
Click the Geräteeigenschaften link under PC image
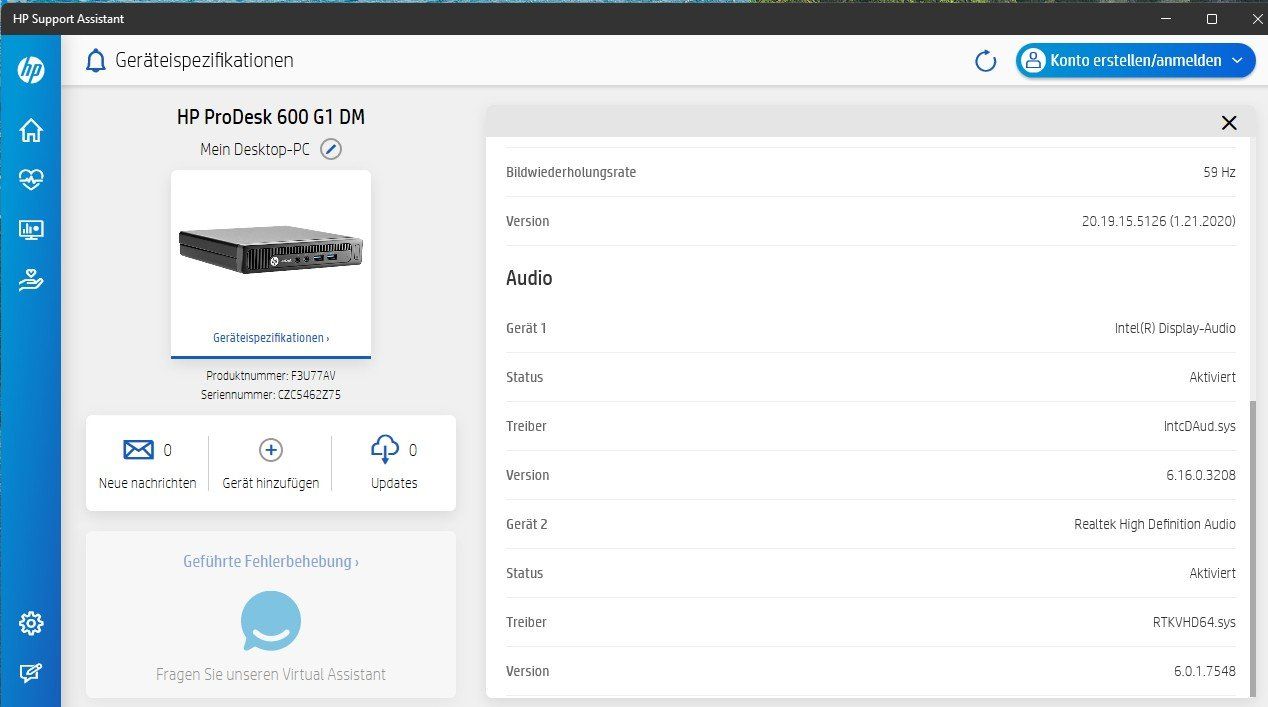pyautogui.click(x=271, y=338)
